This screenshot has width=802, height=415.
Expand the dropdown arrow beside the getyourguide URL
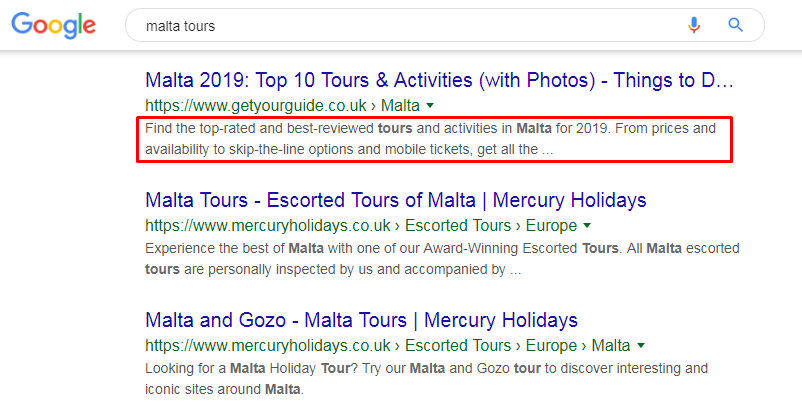point(429,105)
